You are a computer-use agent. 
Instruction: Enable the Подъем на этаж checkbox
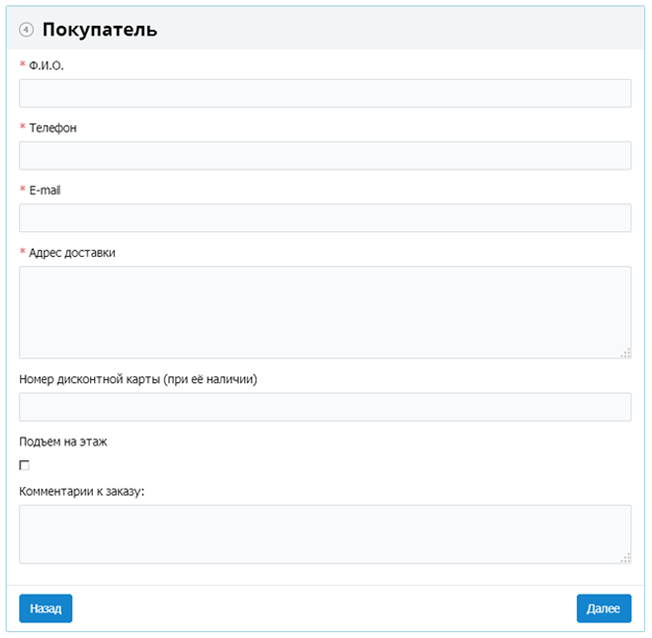(25, 465)
